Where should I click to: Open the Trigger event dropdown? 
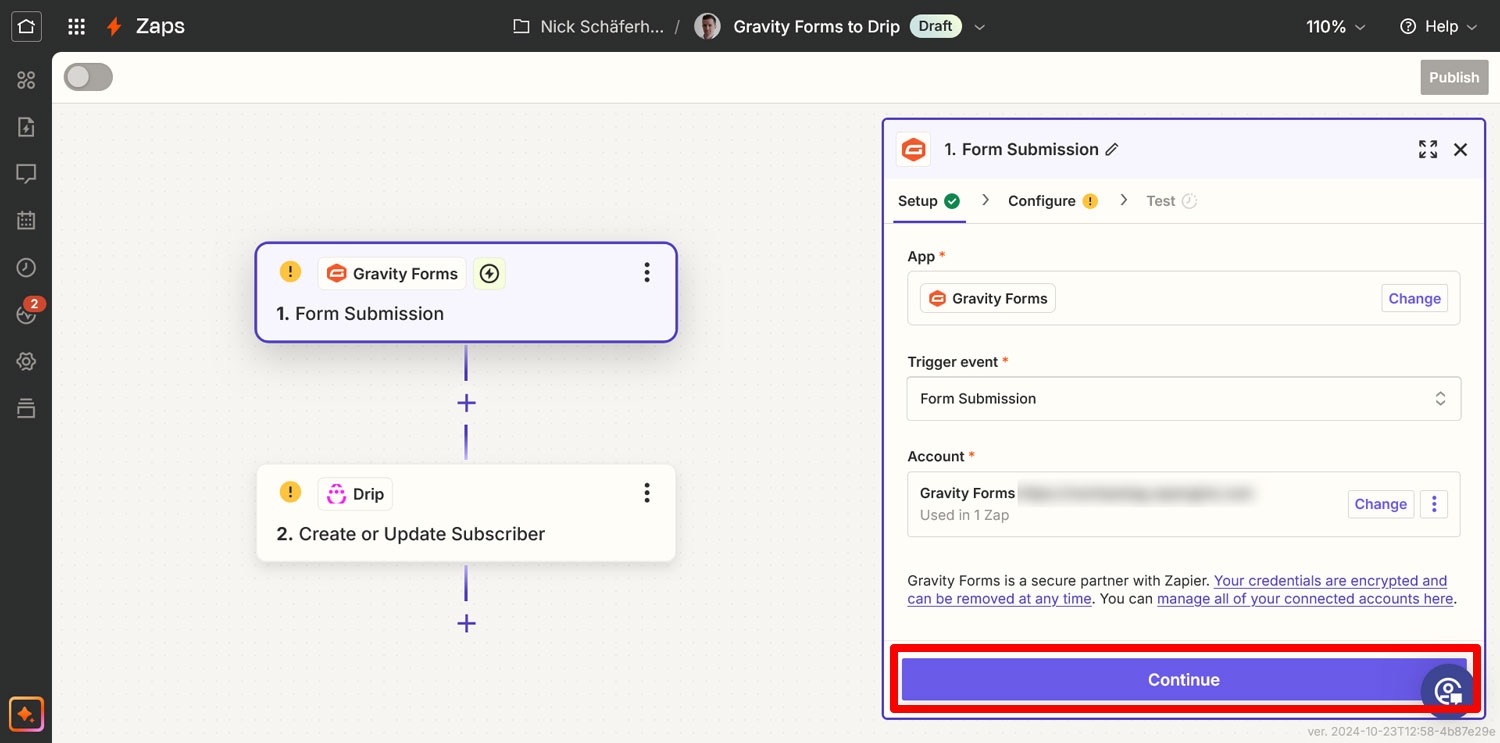(x=1184, y=398)
